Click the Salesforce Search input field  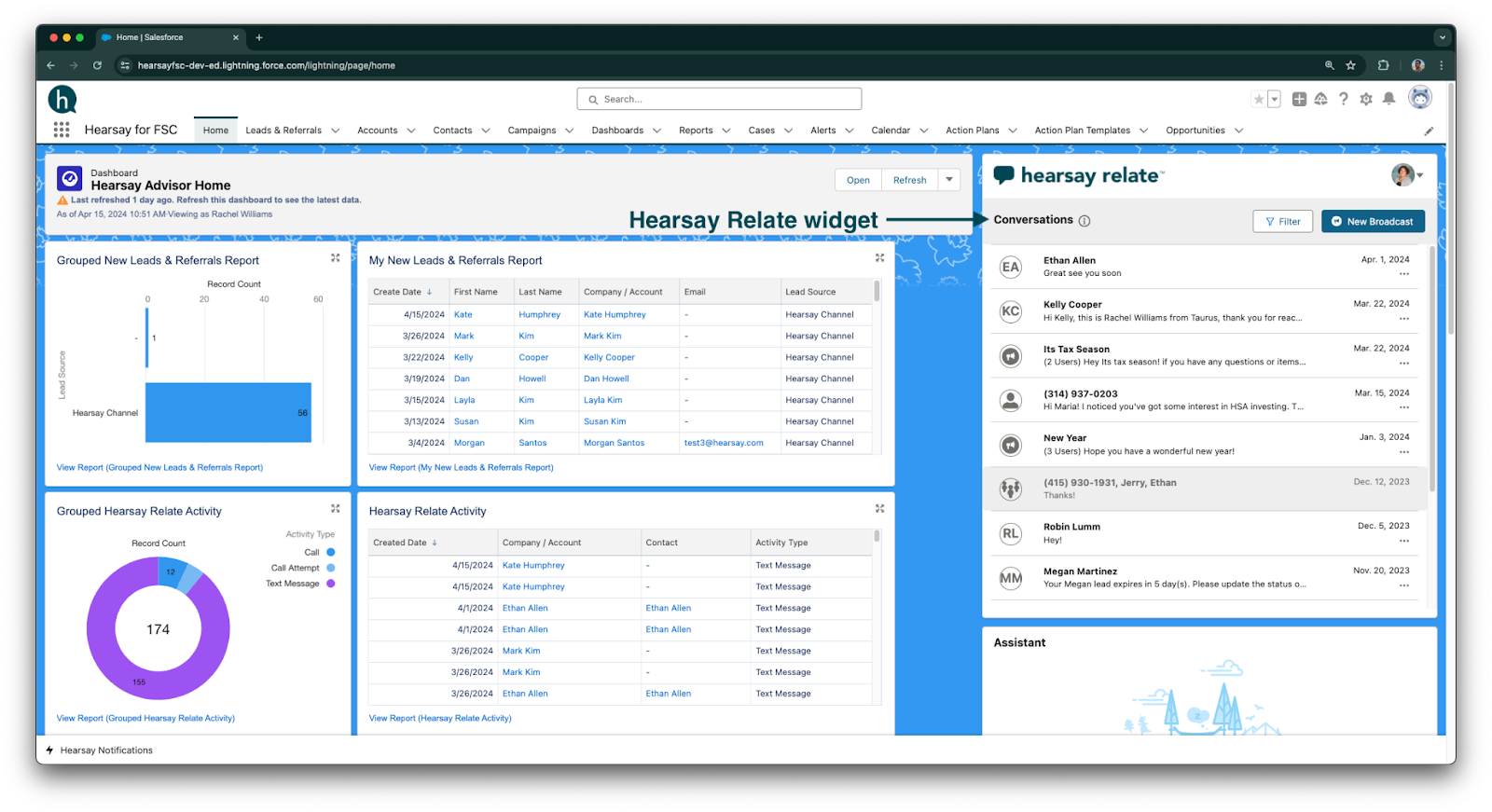[x=719, y=99]
